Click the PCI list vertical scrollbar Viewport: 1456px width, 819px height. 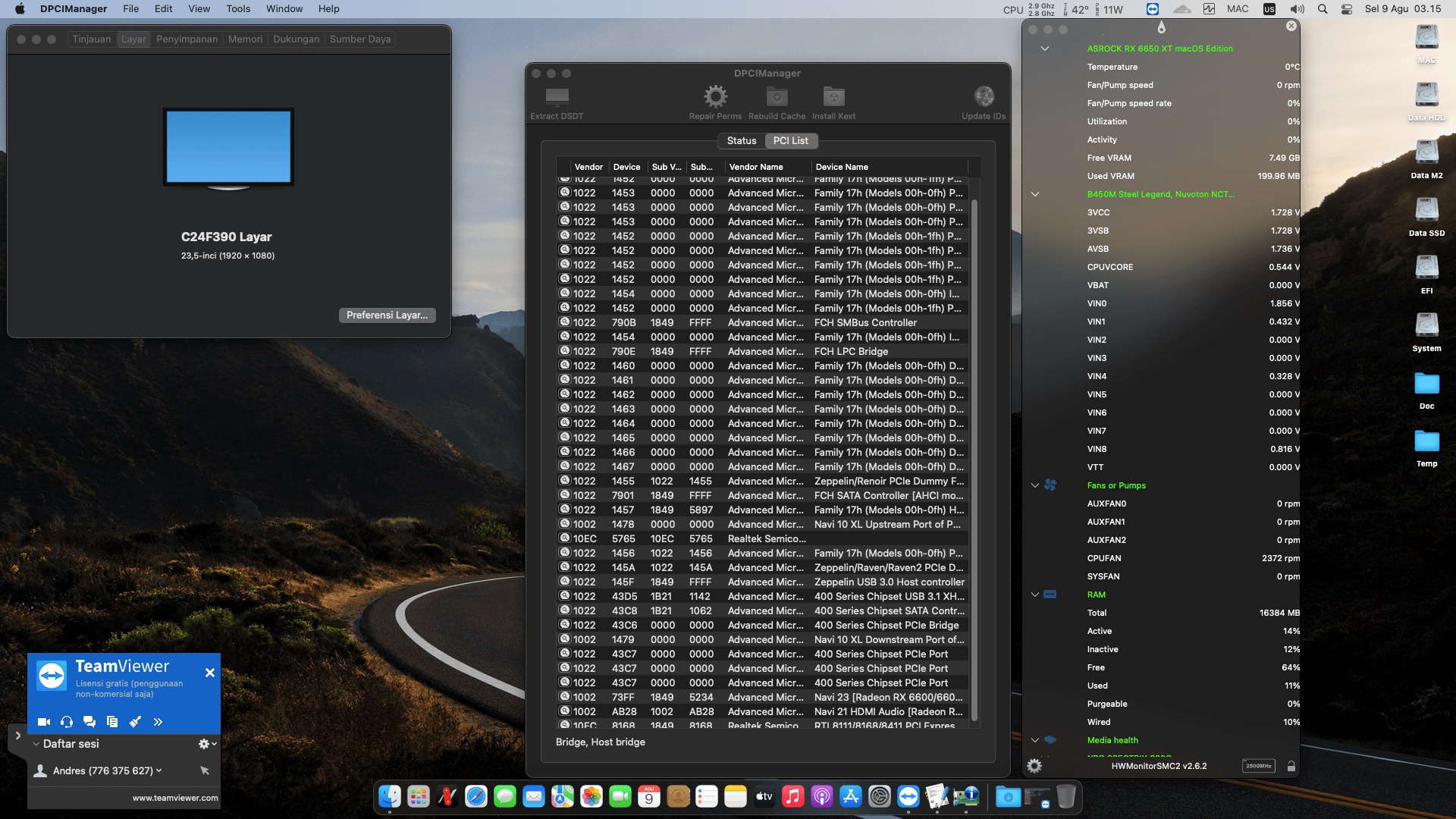click(974, 455)
